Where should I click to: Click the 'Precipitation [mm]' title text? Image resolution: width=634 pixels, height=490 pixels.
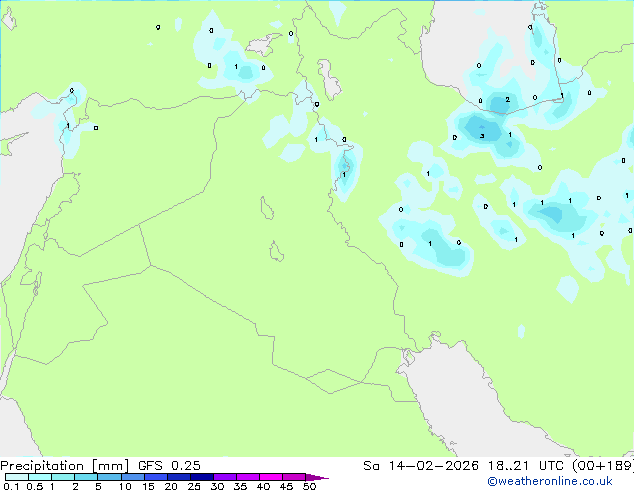(64, 466)
